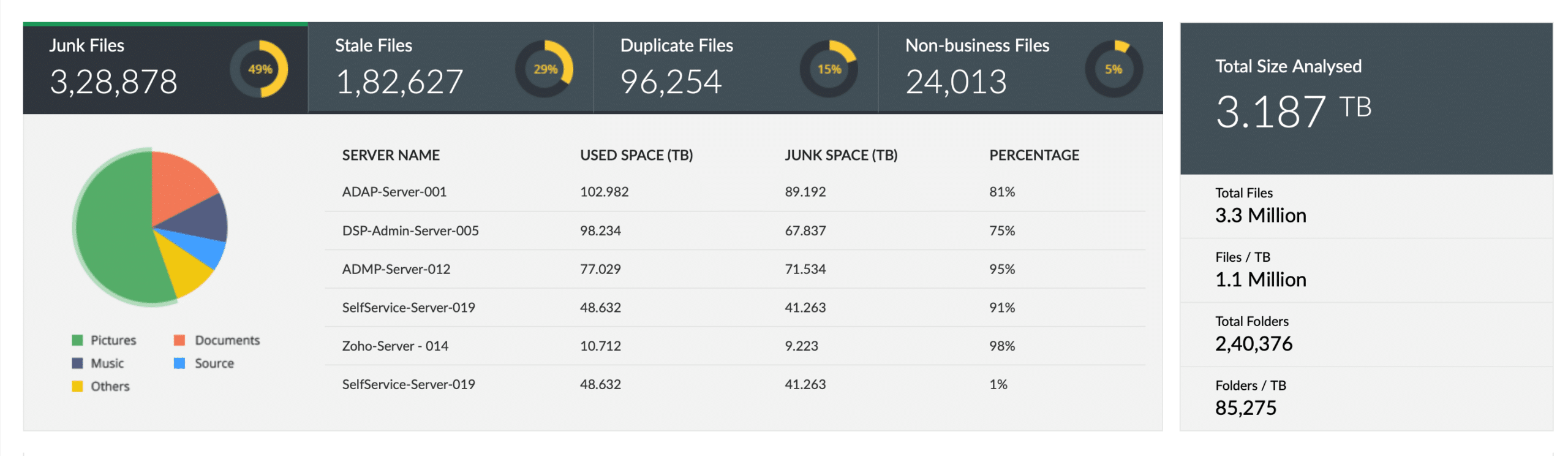Click the 81% percentage cell

pyautogui.click(x=1002, y=192)
